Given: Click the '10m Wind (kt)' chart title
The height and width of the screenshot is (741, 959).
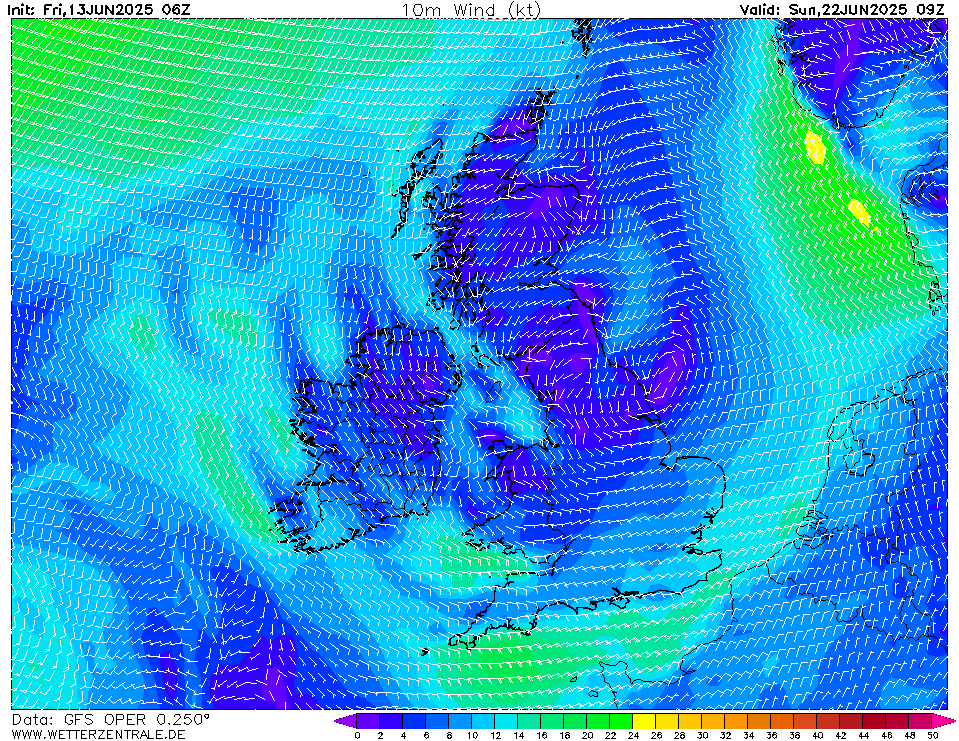Looking at the screenshot, I should coord(471,10).
